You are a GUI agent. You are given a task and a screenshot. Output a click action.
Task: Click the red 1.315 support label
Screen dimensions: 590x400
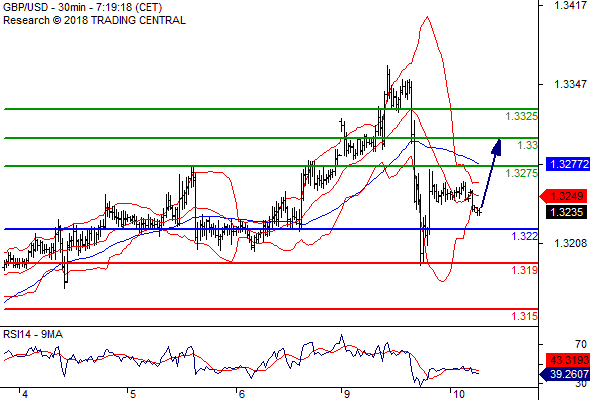tap(525, 316)
